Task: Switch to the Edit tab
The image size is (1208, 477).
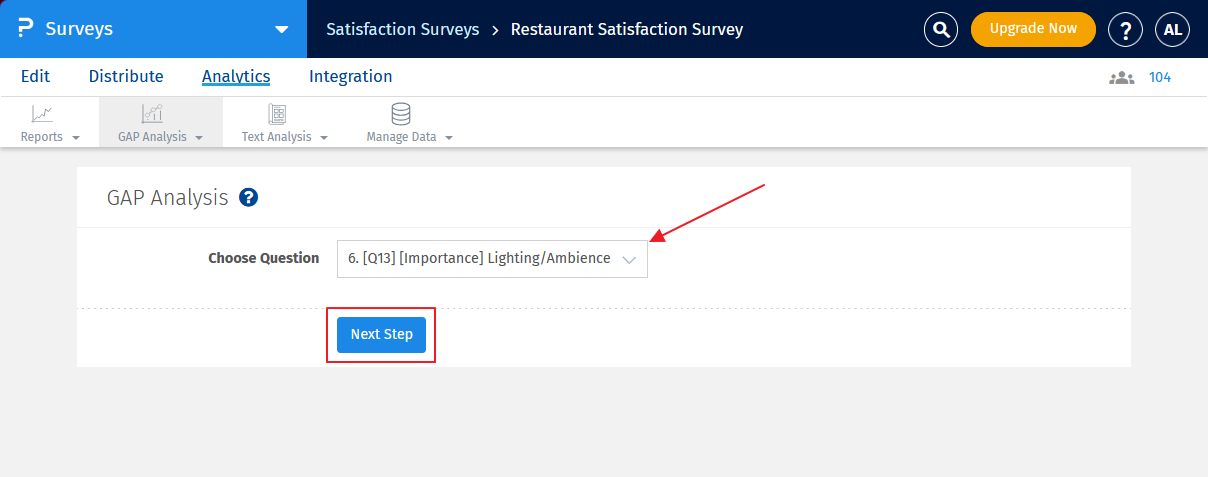Action: pyautogui.click(x=35, y=76)
